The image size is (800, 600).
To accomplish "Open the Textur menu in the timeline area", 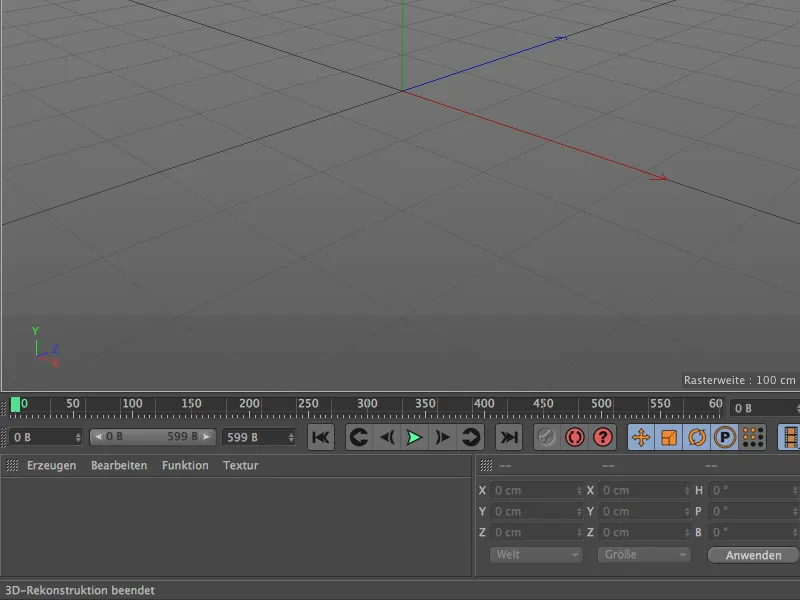I will click(240, 465).
